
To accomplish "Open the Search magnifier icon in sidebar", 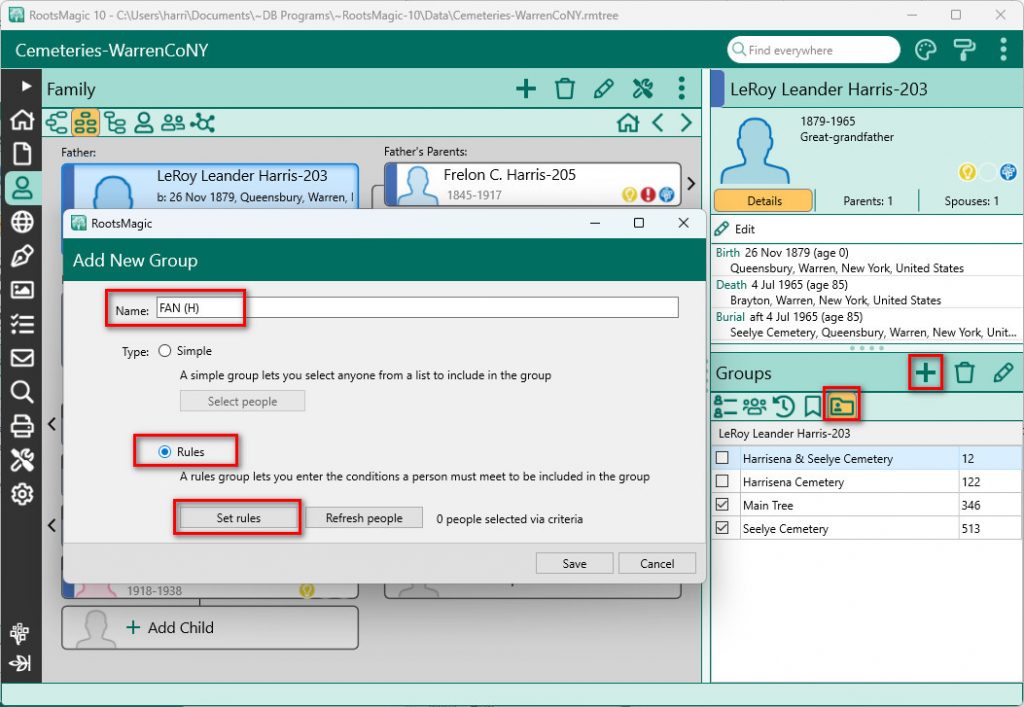I will (x=22, y=392).
